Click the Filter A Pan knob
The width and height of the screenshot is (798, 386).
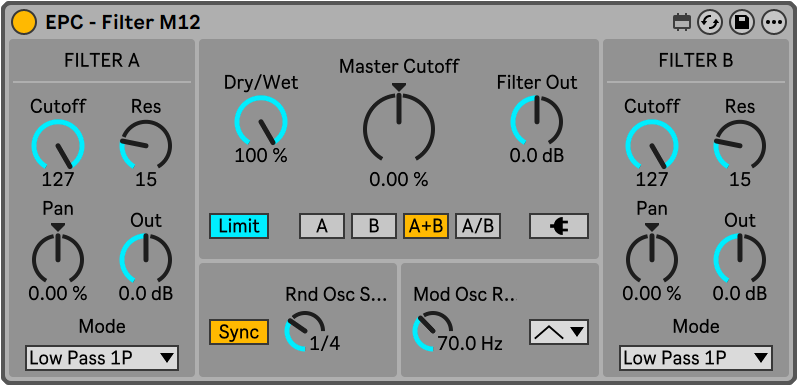coord(58,258)
